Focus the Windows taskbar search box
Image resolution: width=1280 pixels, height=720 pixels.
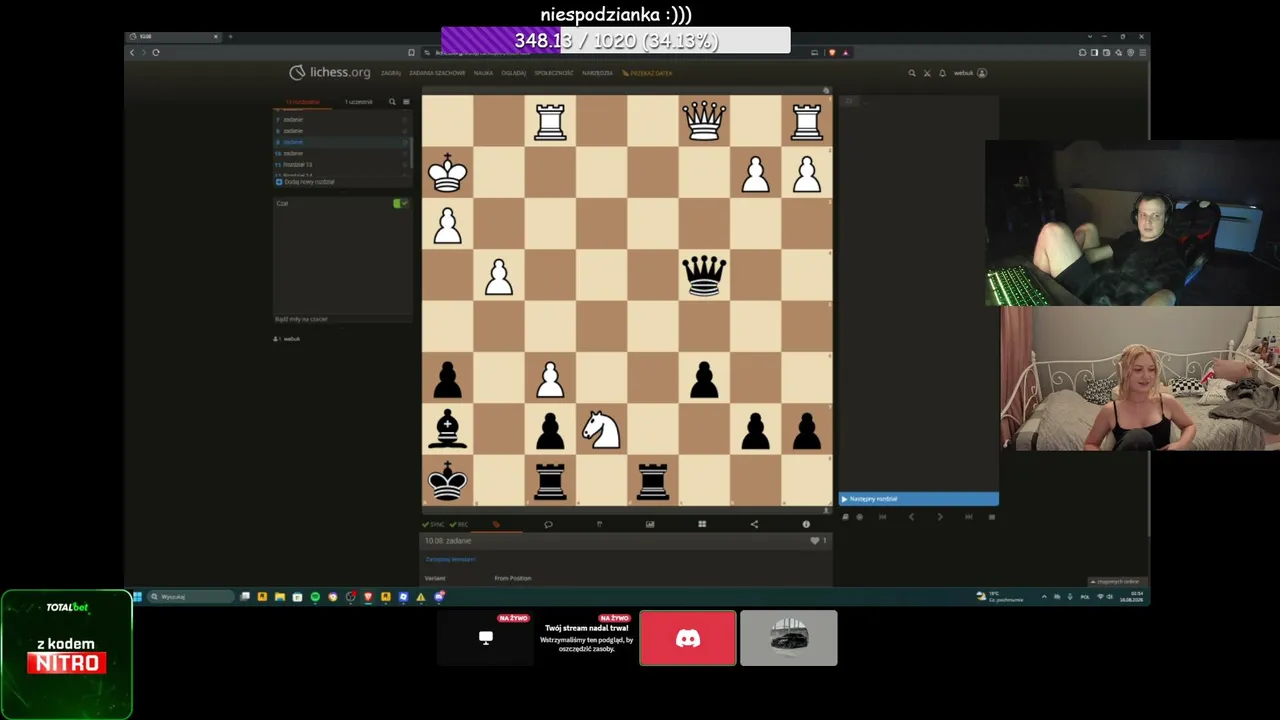click(x=191, y=597)
